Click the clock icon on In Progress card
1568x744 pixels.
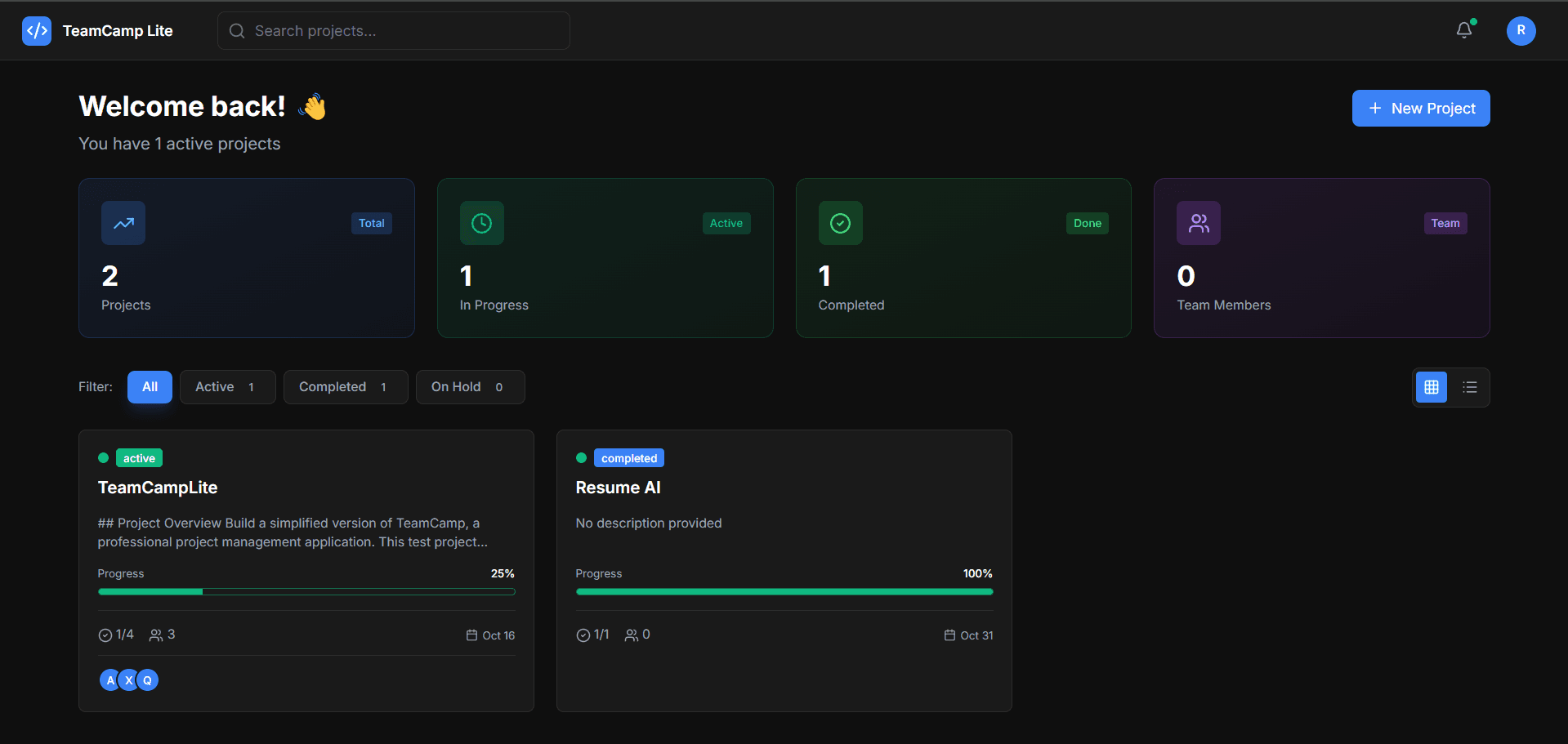pyautogui.click(x=482, y=223)
